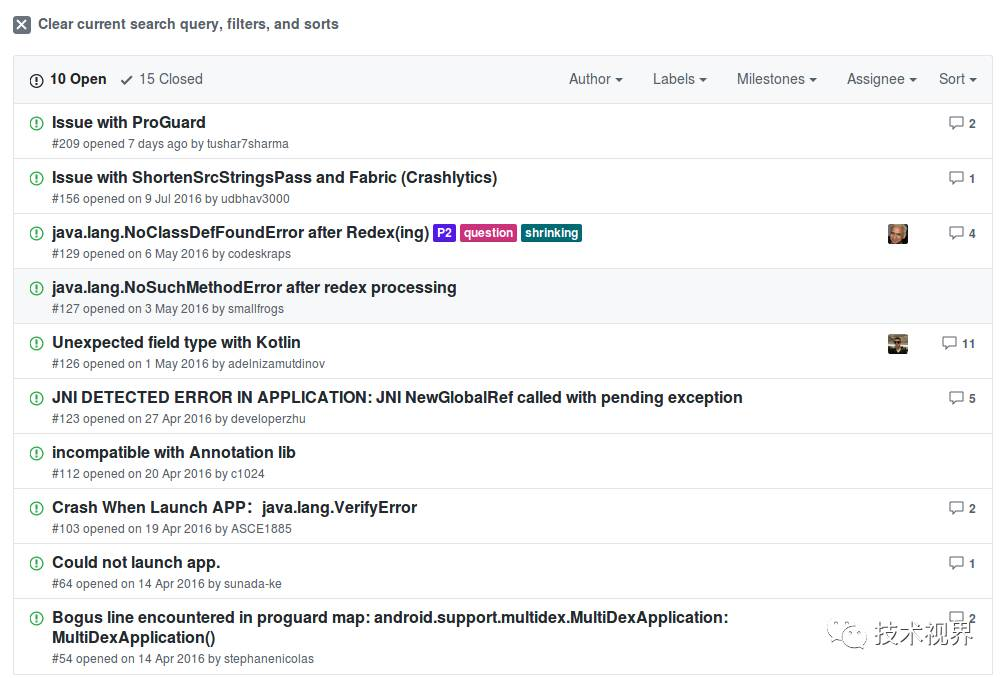Click comment icon on JNI DETECTED ERROR issue
This screenshot has width=1006, height=678.
[x=956, y=398]
